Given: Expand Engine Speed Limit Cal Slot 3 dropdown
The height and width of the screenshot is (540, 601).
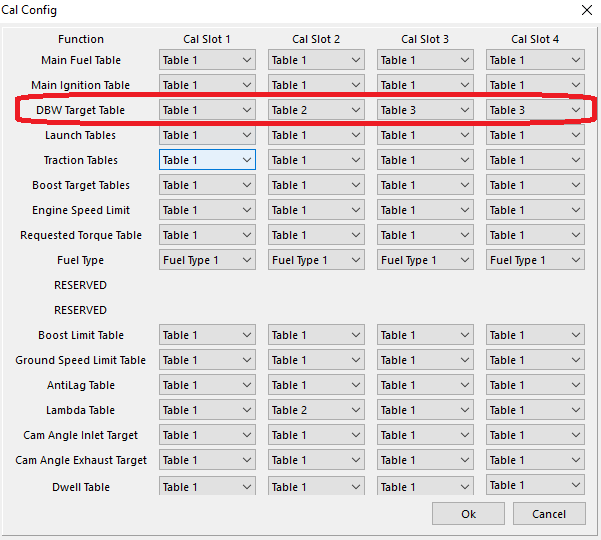Looking at the screenshot, I should coord(425,210).
